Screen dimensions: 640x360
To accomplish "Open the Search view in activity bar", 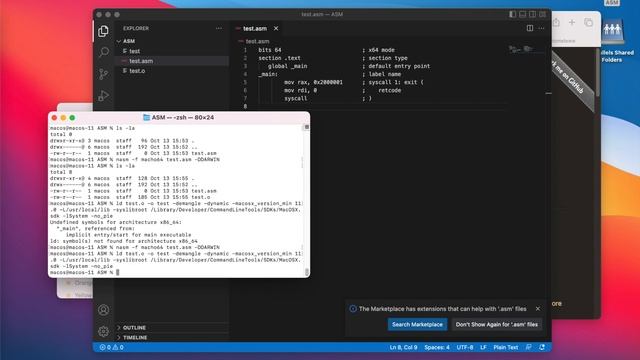I will (x=104, y=52).
